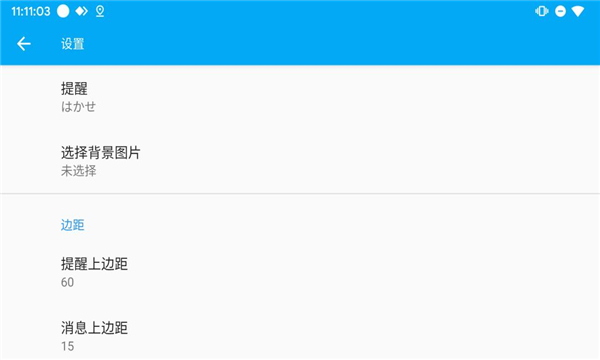Screen dimensions: 600x360
Task: Go back using the arrow icon
Action: (x=23, y=44)
